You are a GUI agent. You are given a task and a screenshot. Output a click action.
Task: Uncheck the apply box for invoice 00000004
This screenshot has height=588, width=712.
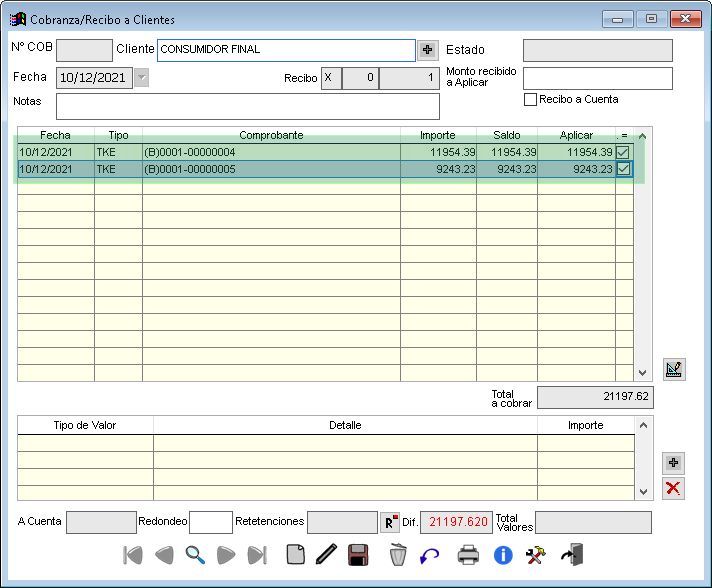point(624,152)
